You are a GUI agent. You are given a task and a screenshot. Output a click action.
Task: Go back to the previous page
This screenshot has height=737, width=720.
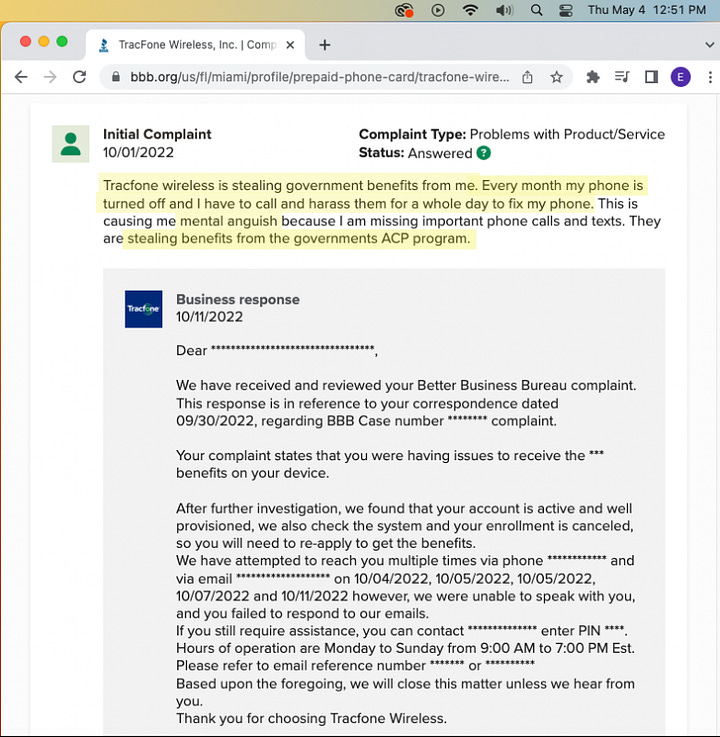click(x=21, y=77)
